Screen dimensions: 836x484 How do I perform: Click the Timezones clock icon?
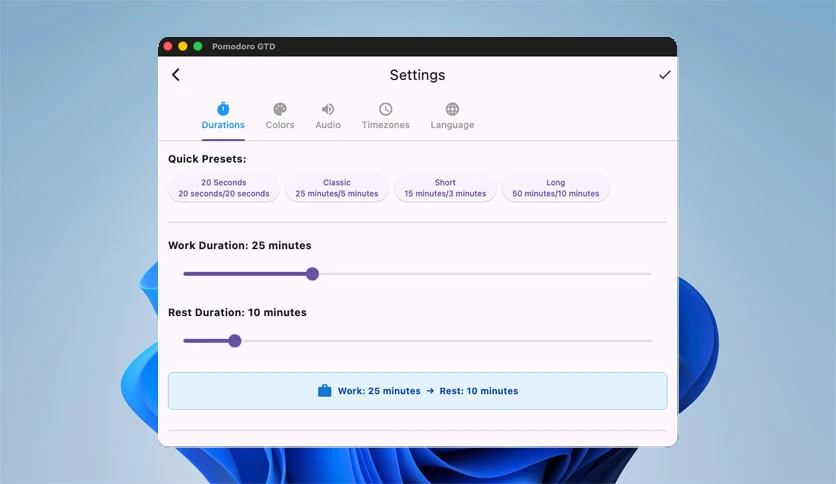click(385, 109)
